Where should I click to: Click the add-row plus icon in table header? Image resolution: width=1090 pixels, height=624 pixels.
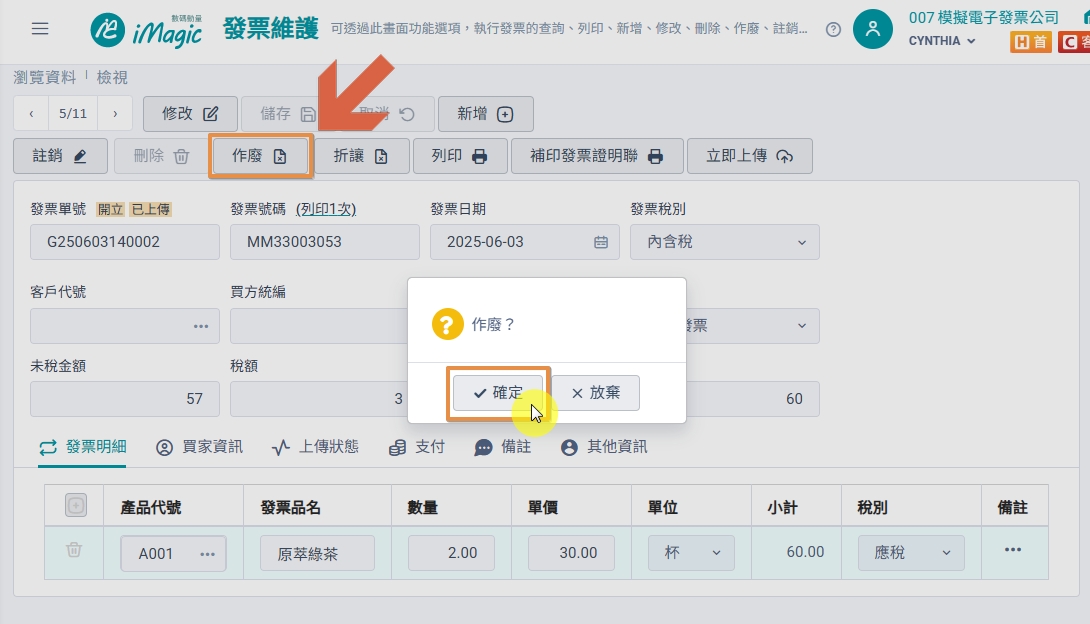click(76, 505)
